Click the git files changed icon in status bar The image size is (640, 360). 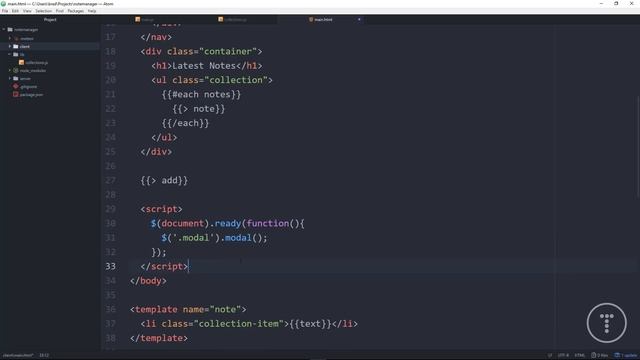593,355
